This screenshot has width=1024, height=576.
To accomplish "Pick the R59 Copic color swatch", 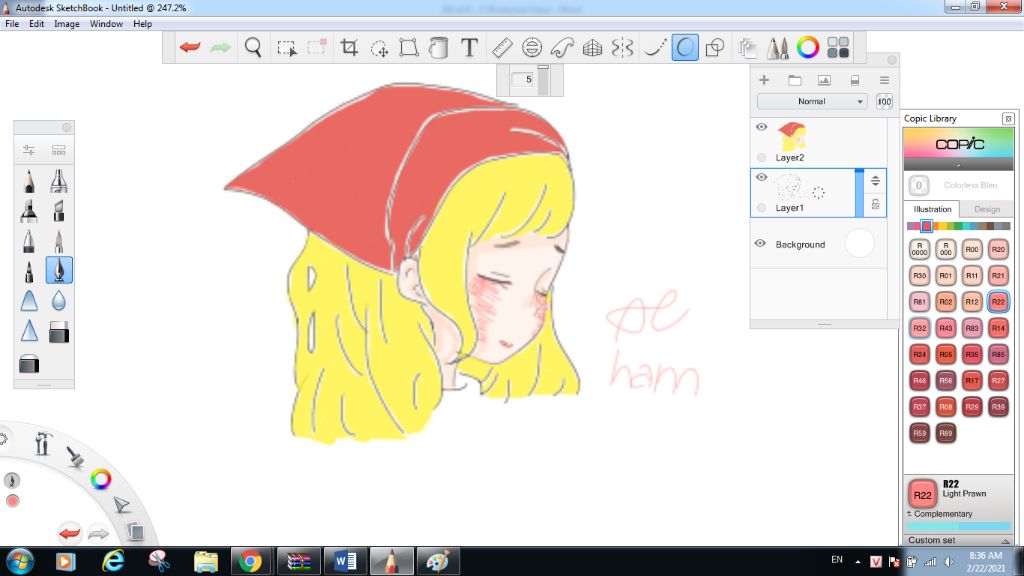I will click(x=920, y=433).
